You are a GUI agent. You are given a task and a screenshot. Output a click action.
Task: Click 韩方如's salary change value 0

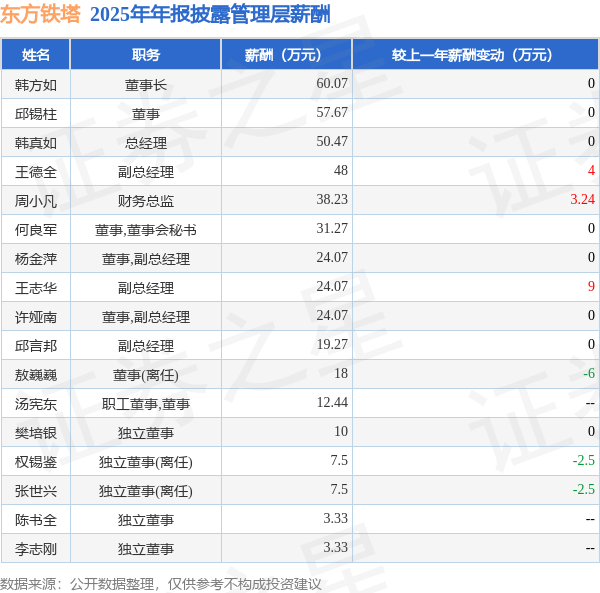(x=591, y=83)
